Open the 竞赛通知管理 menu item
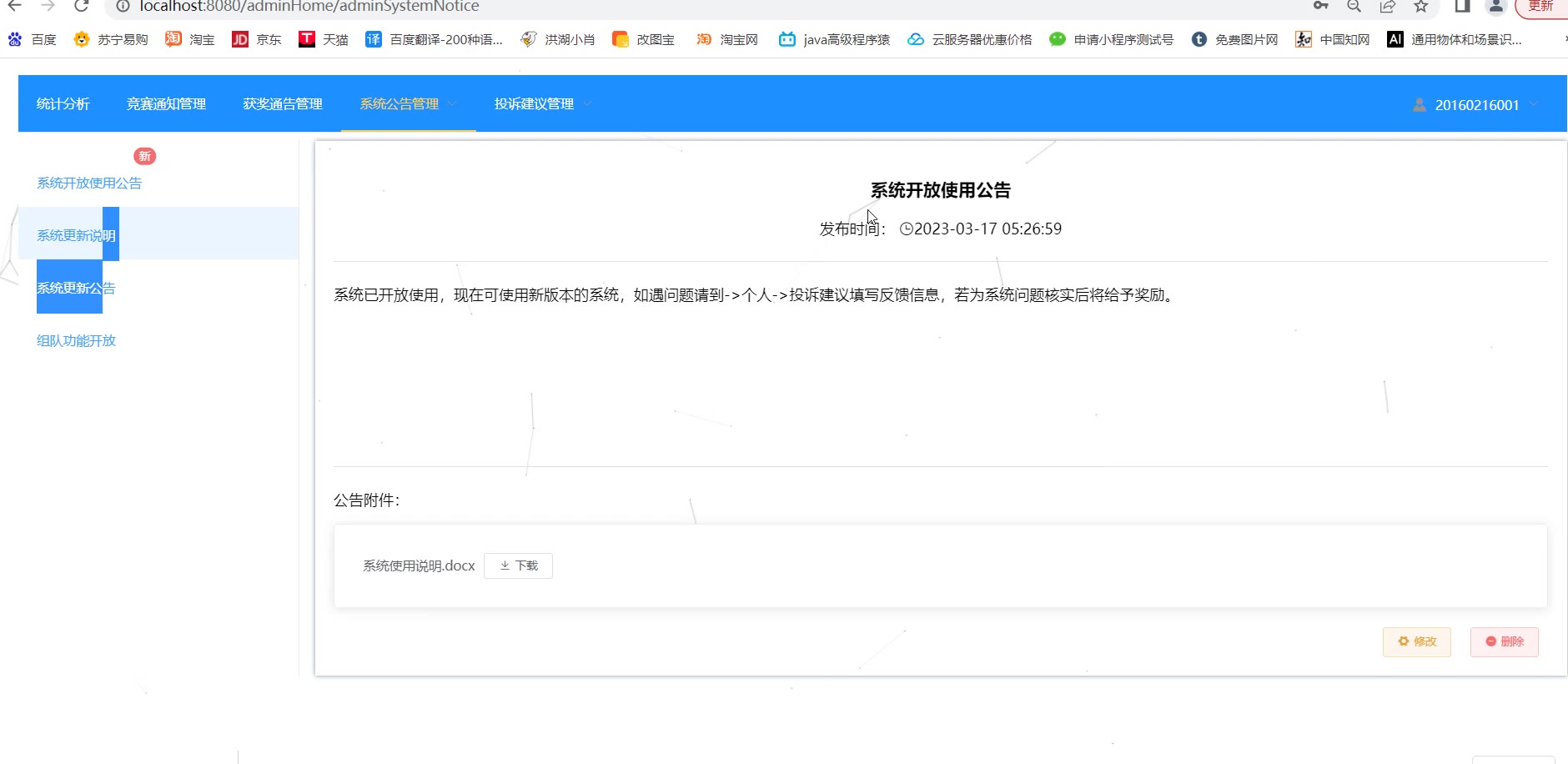 point(166,103)
